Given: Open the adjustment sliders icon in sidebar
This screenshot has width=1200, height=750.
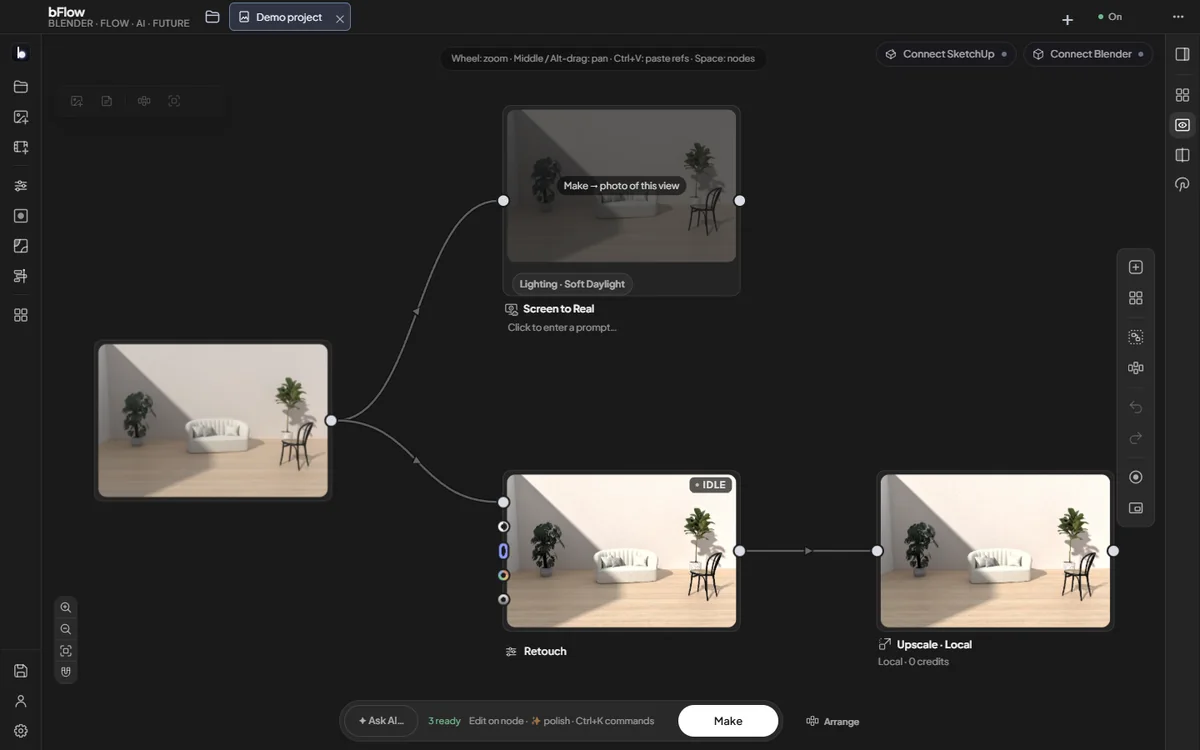Looking at the screenshot, I should 21,186.
